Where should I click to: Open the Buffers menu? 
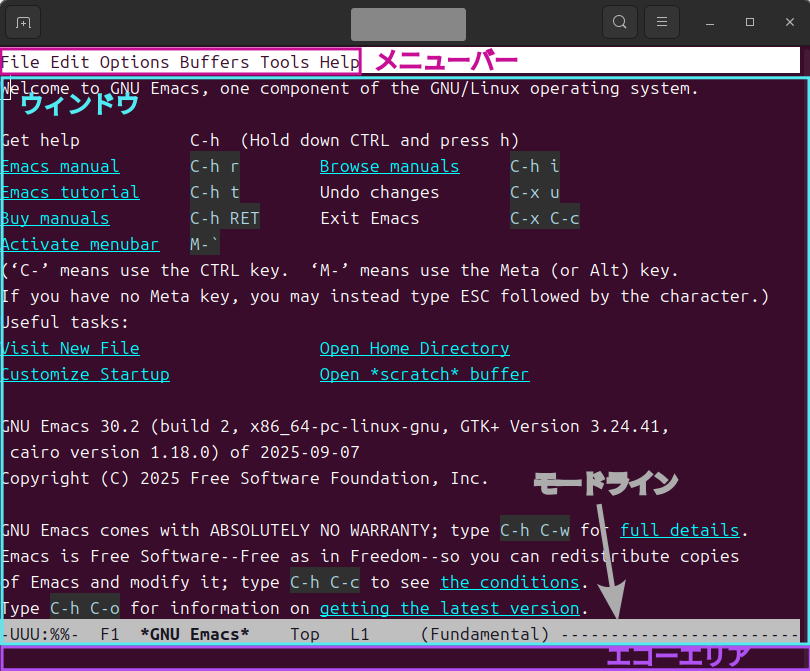tap(214, 62)
